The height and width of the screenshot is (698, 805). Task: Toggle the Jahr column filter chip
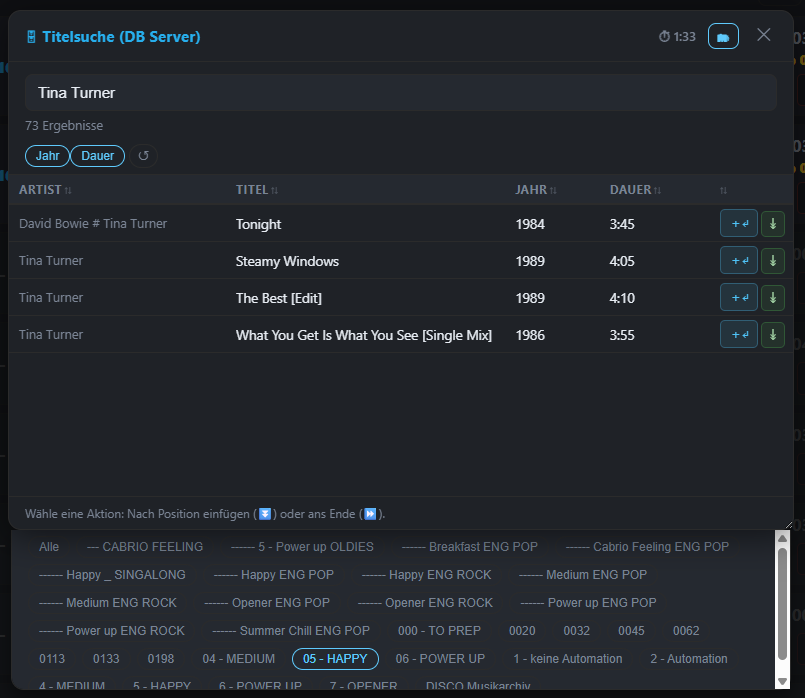tap(47, 156)
